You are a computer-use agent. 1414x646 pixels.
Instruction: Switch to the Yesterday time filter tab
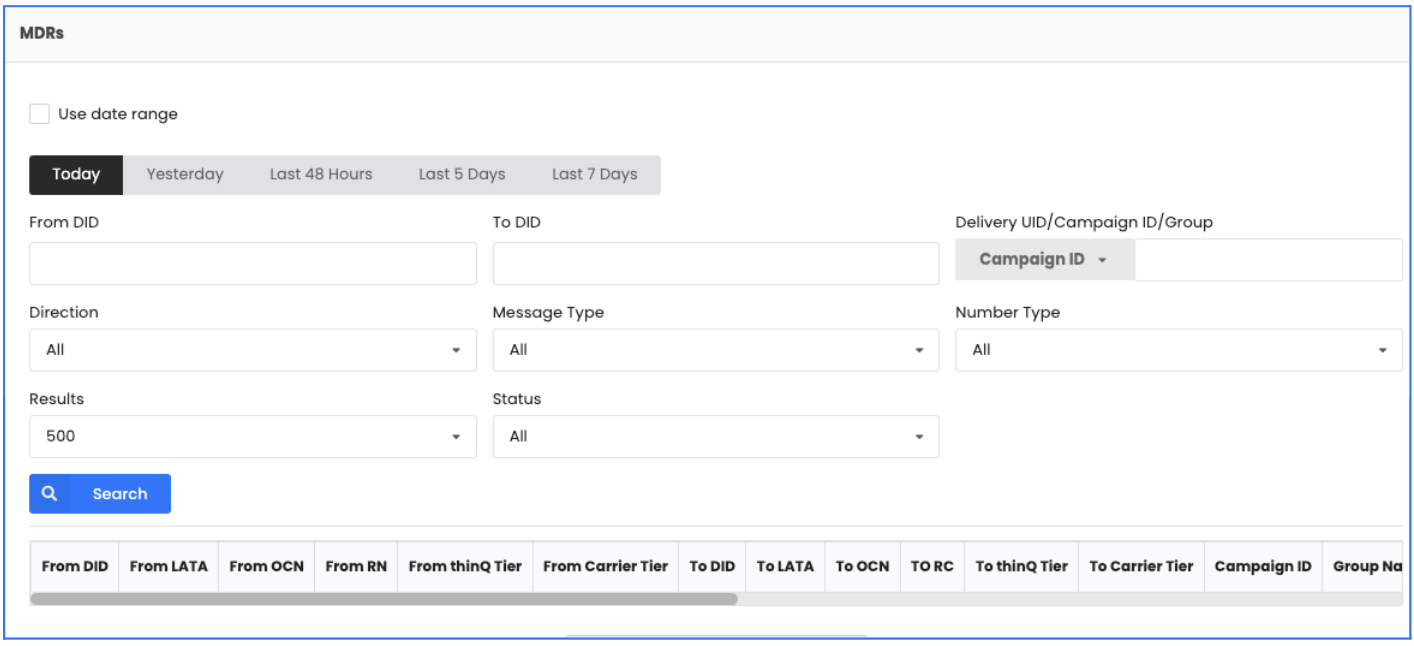coord(184,174)
